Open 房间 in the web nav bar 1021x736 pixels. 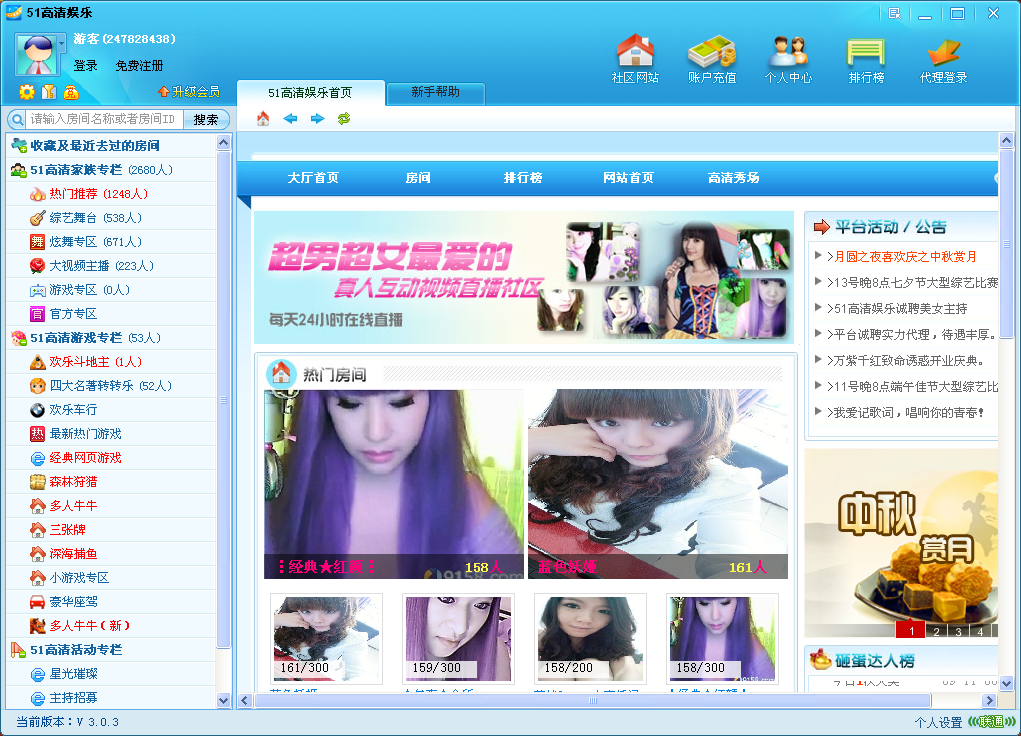(418, 178)
